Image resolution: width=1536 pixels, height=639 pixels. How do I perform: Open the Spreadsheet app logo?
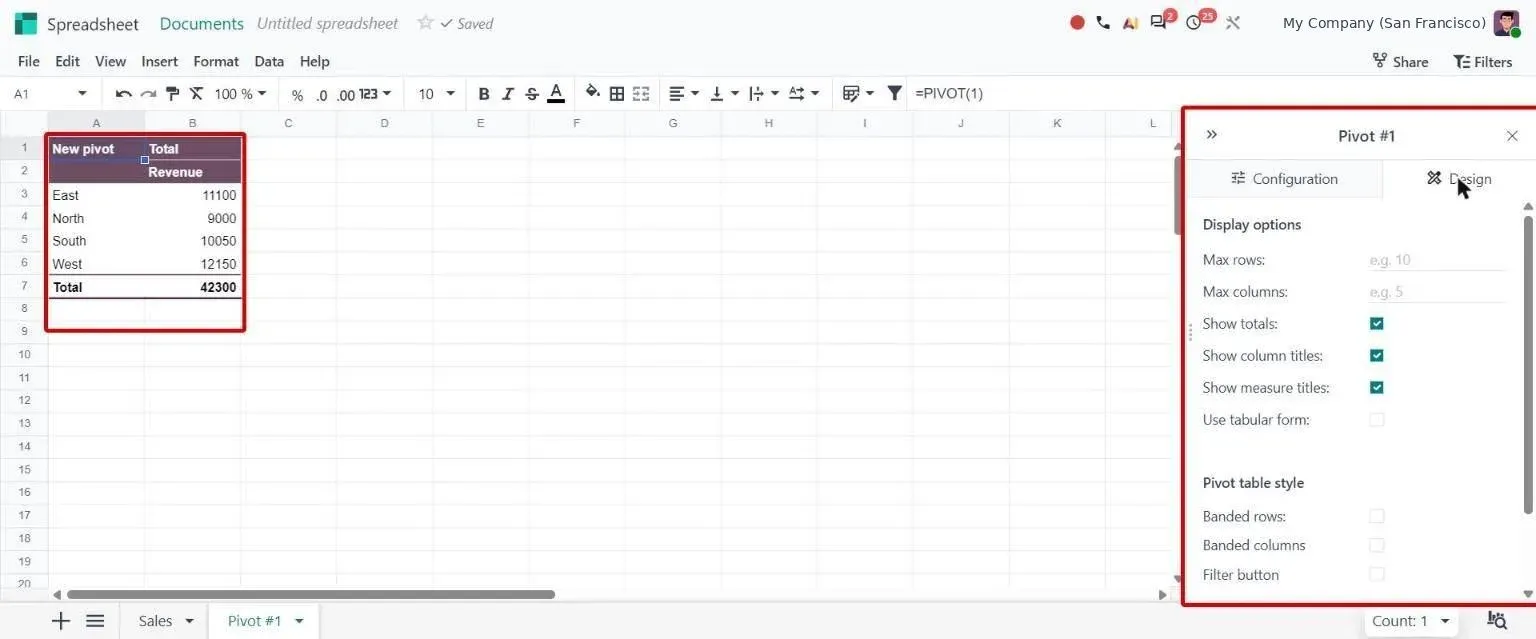click(26, 23)
